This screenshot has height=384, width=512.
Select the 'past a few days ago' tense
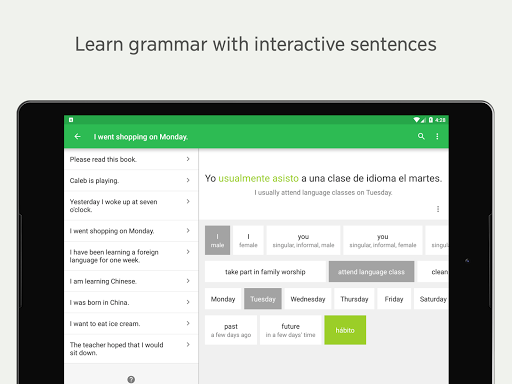tap(231, 330)
